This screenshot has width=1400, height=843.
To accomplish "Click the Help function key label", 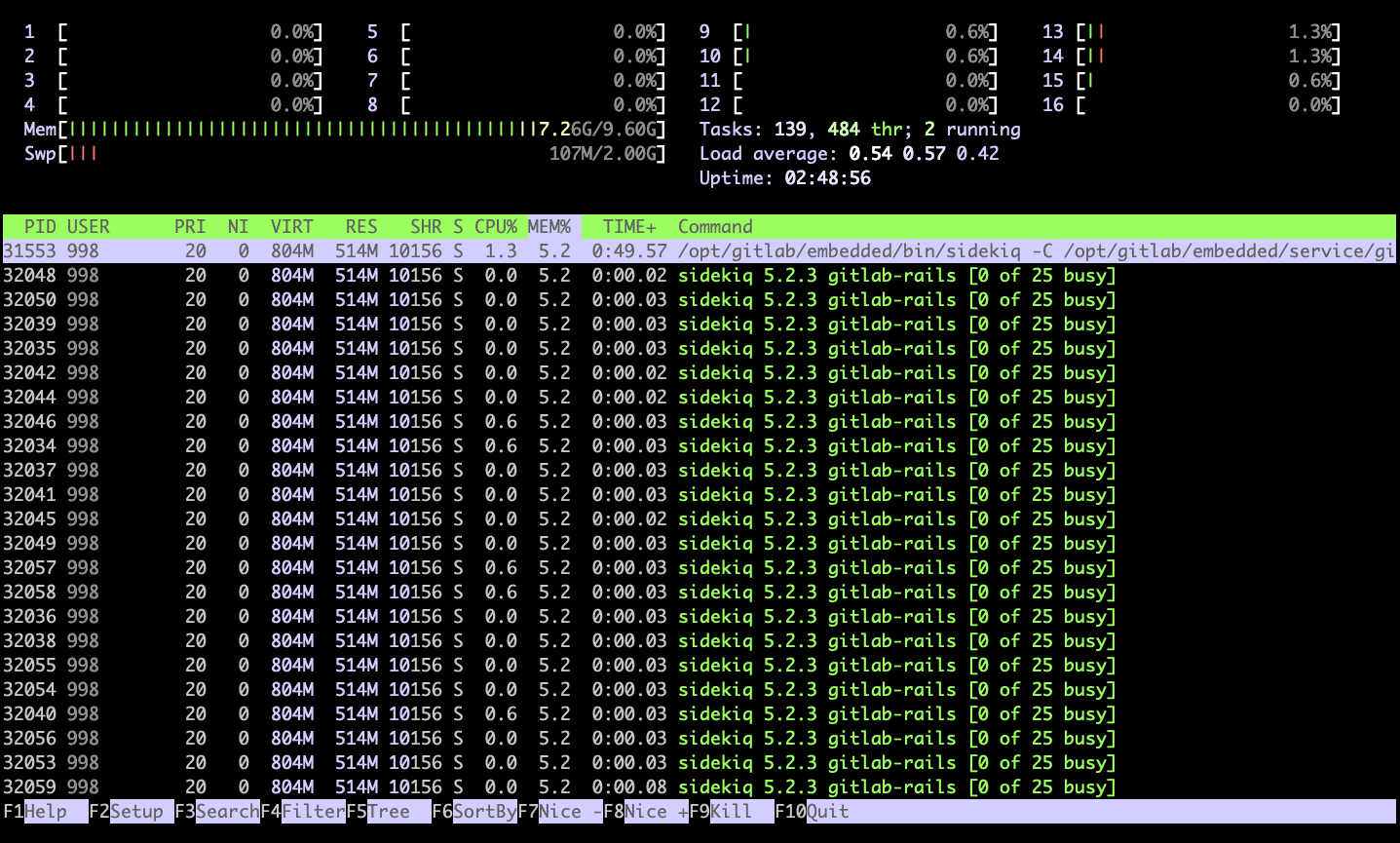I will pyautogui.click(x=46, y=811).
